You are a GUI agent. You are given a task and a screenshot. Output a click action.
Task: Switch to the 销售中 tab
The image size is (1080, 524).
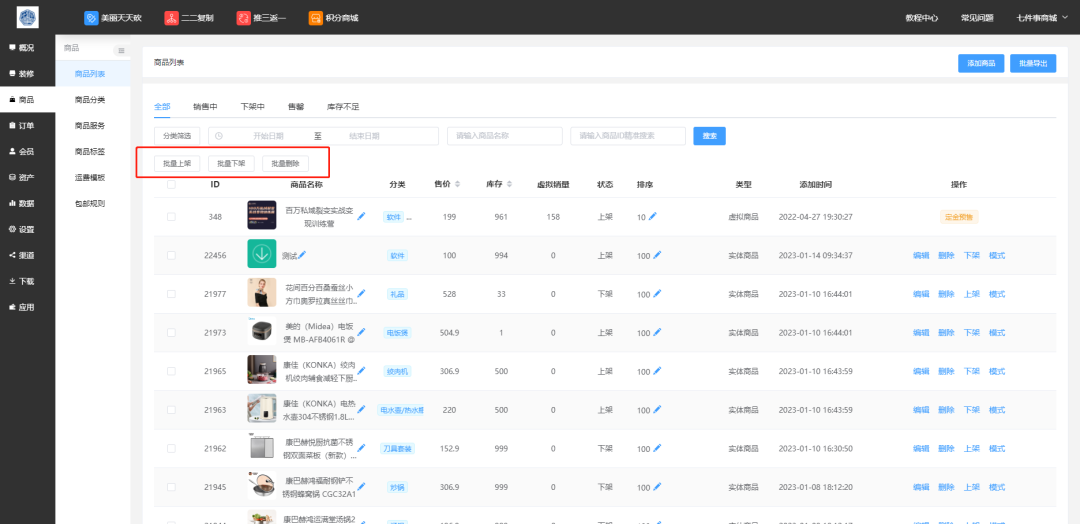click(x=205, y=107)
